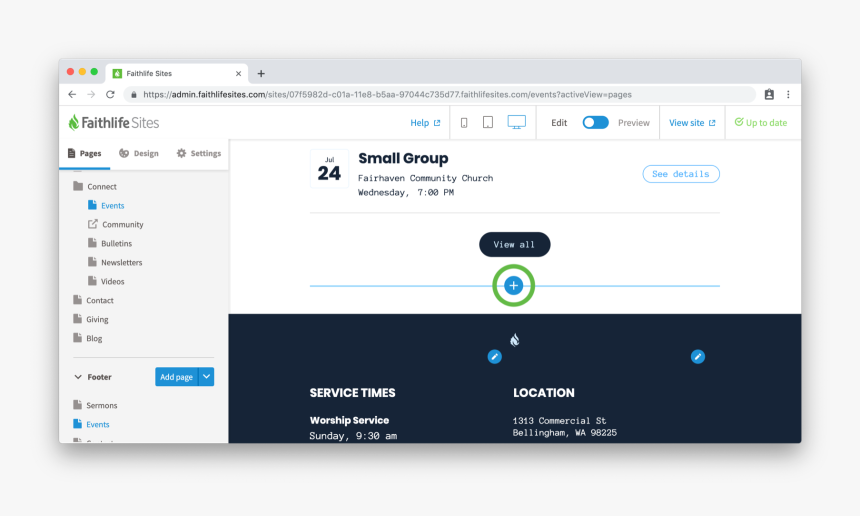The image size is (860, 516).
Task: Select the Blog page
Action: click(x=94, y=338)
